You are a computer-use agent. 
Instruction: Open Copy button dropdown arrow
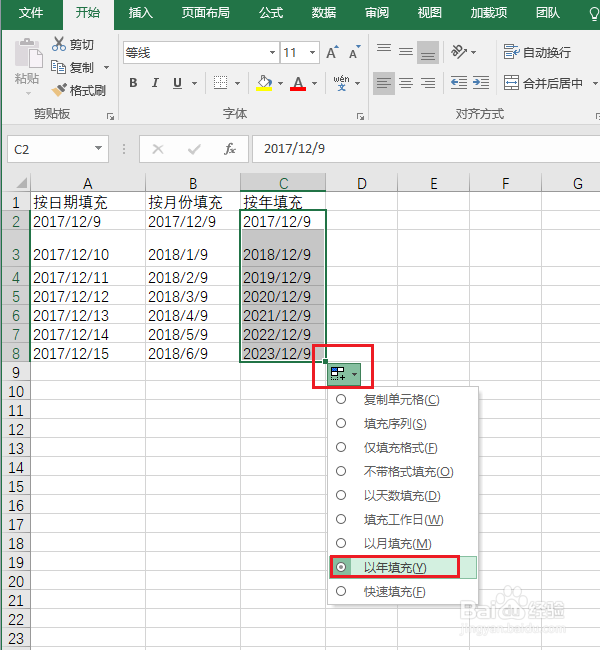106,67
